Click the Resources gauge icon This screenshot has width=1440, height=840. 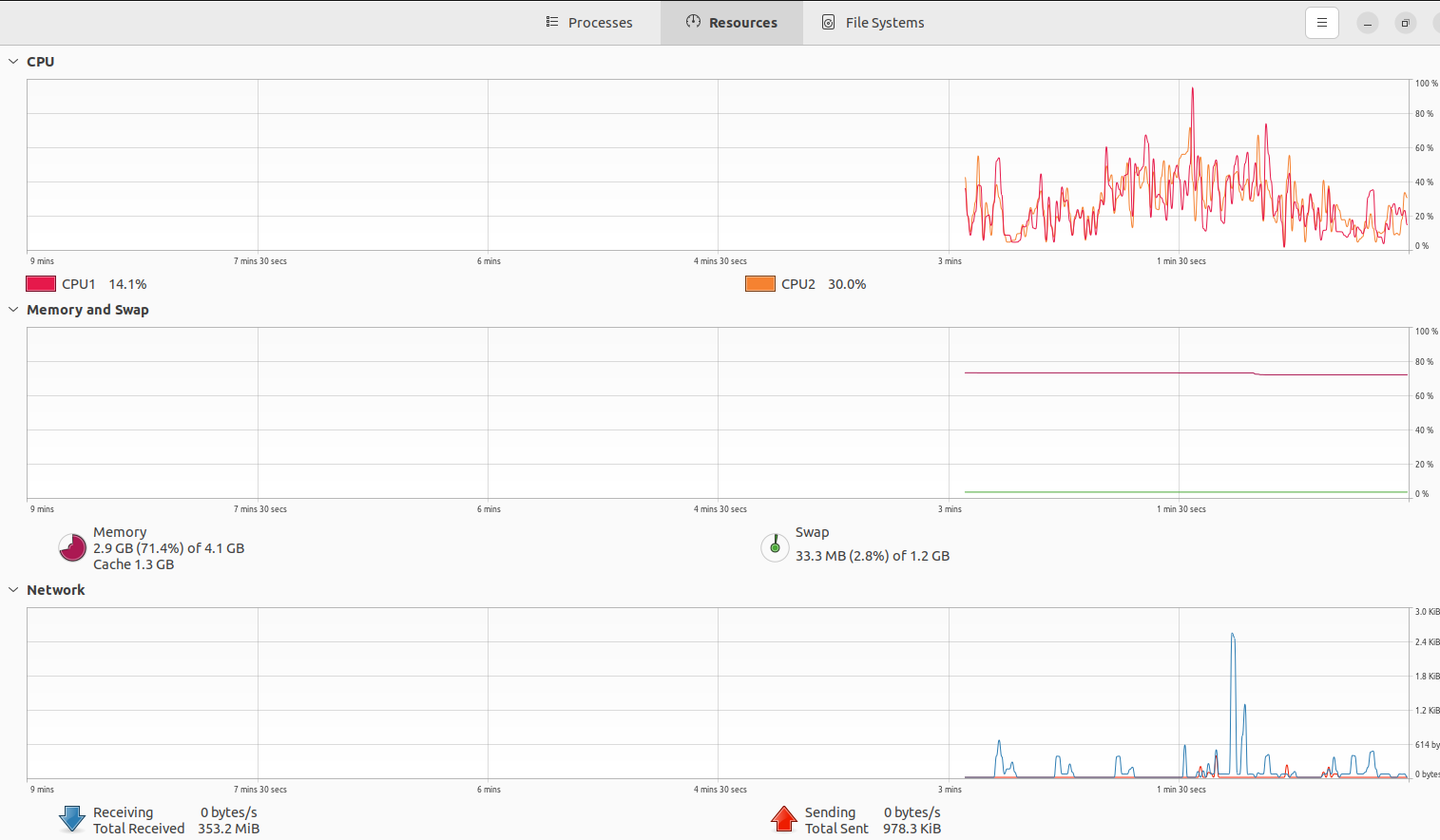click(x=693, y=22)
